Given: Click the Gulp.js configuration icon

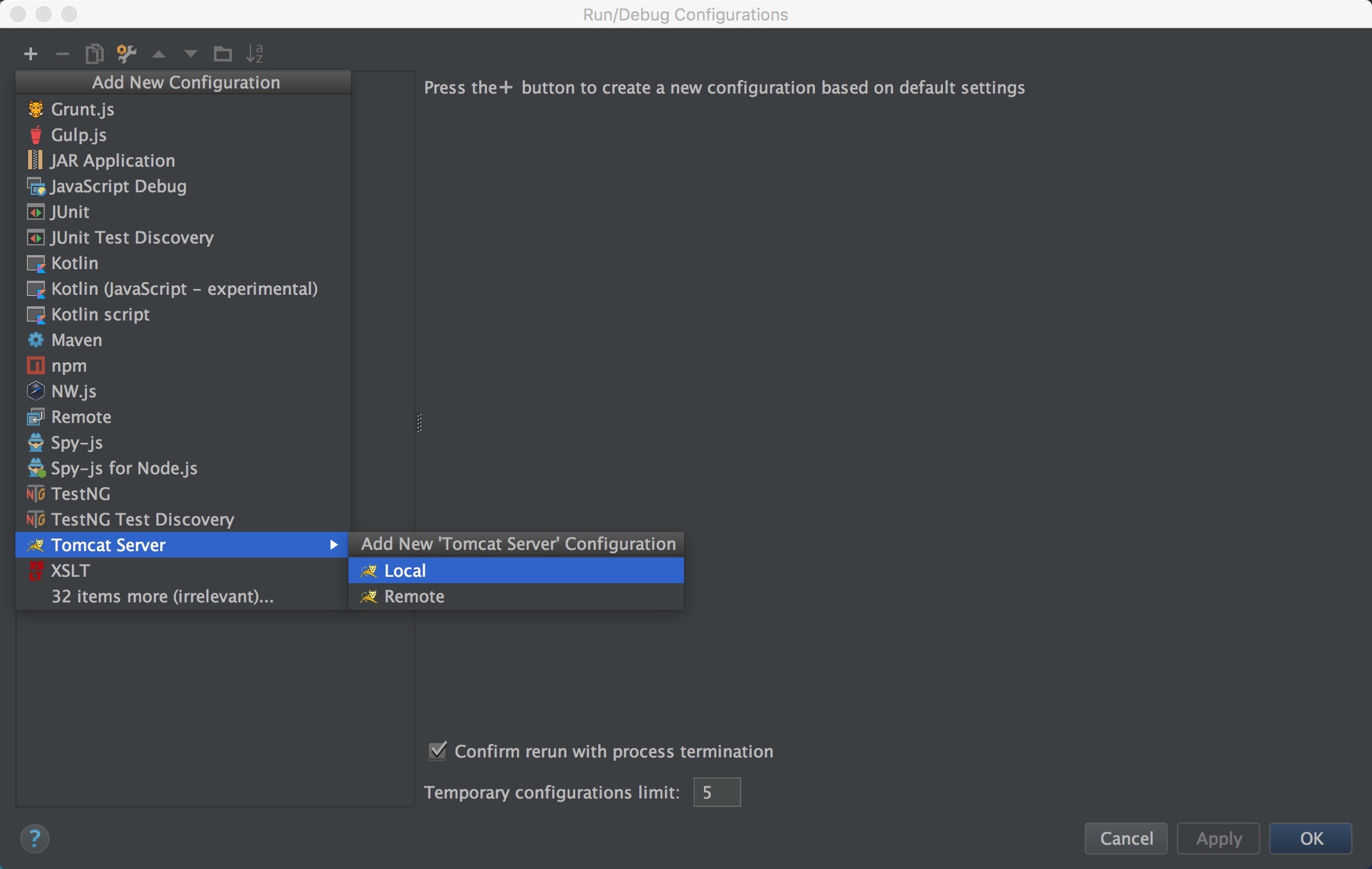Looking at the screenshot, I should tap(35, 133).
